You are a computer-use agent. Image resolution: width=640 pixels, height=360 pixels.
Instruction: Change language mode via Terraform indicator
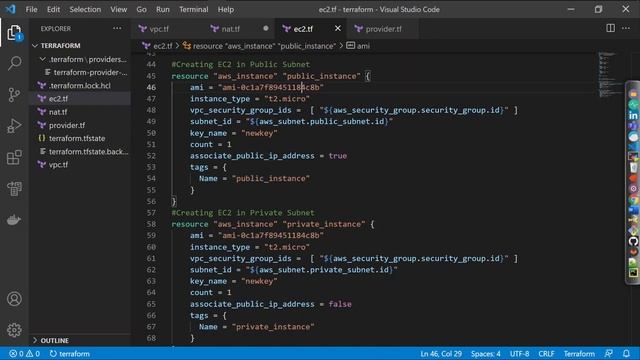coord(579,353)
